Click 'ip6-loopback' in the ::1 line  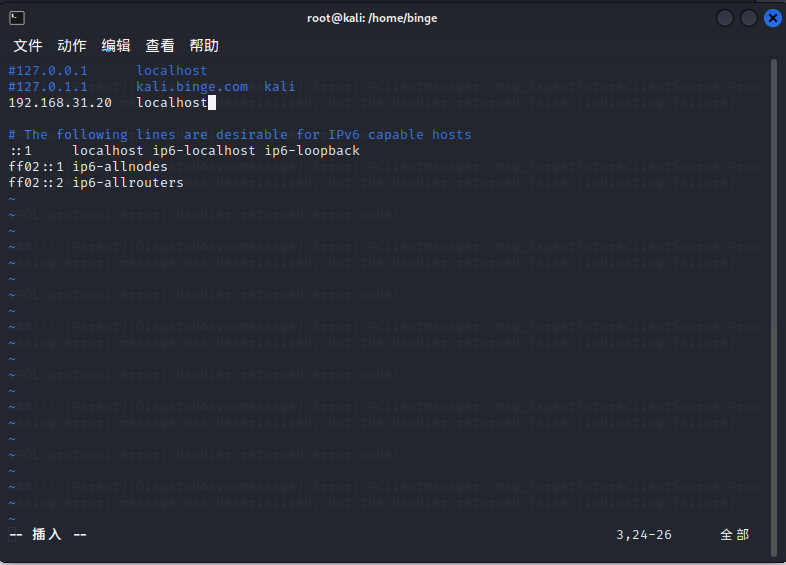pyautogui.click(x=312, y=151)
